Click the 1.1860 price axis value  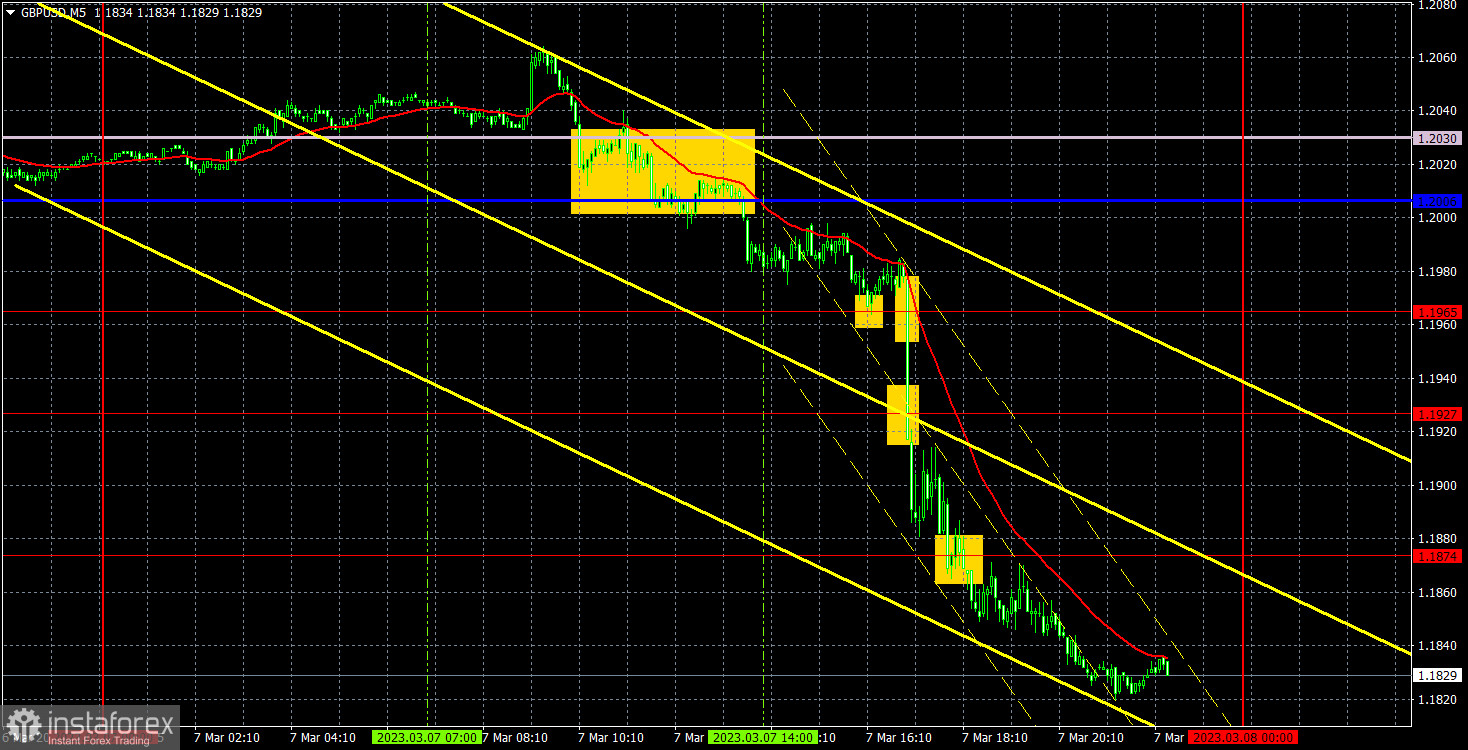(1438, 593)
